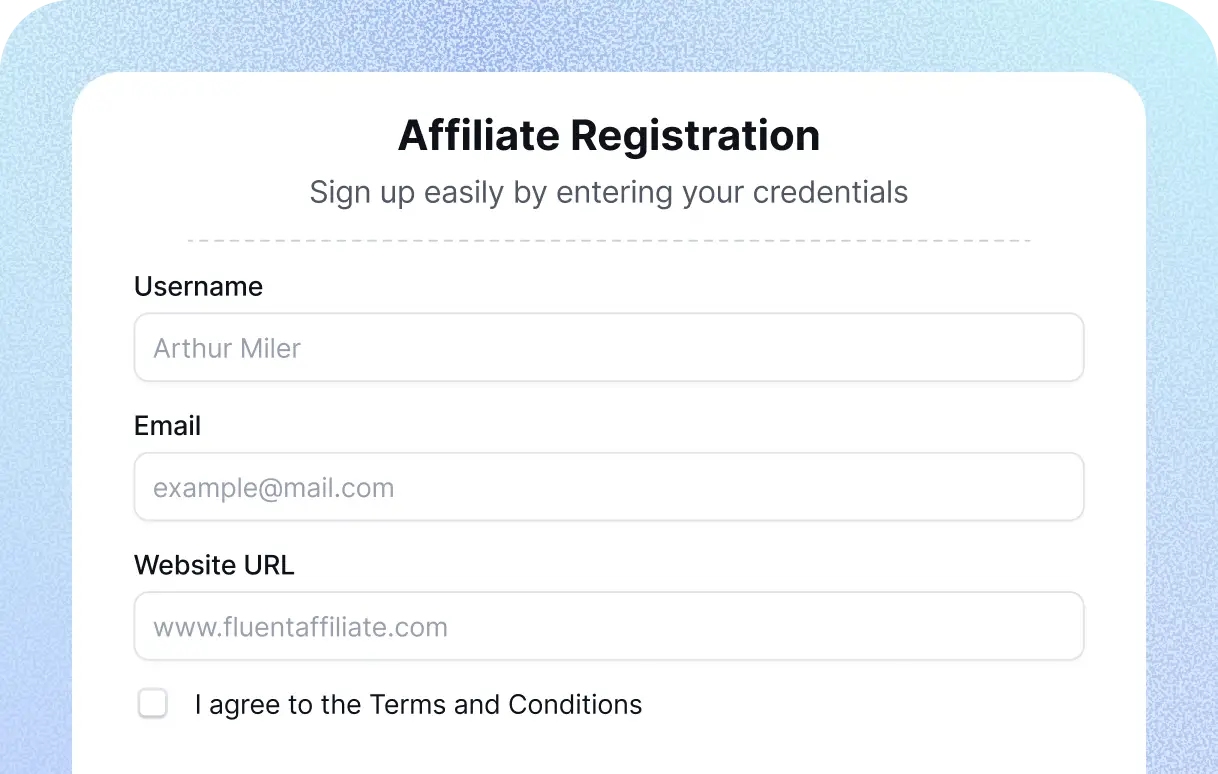Click the word 'credentials' in the subtitle
1218x774 pixels.
pyautogui.click(x=830, y=192)
